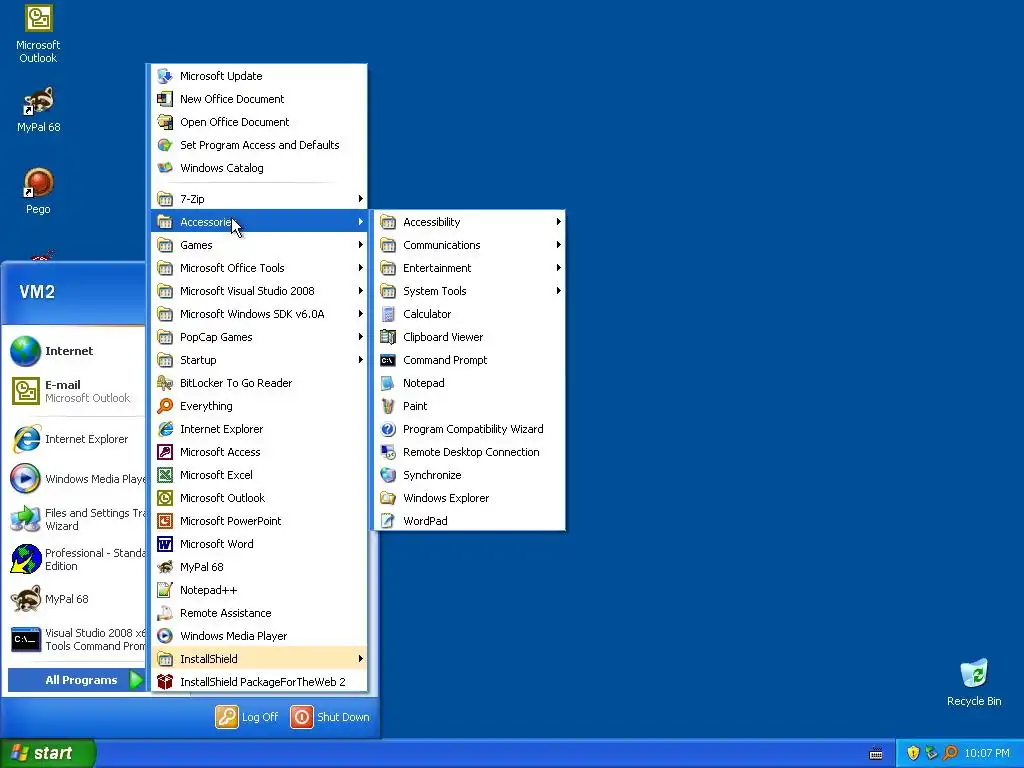This screenshot has height=768, width=1024.
Task: Click the Log Off button
Action: click(x=247, y=717)
